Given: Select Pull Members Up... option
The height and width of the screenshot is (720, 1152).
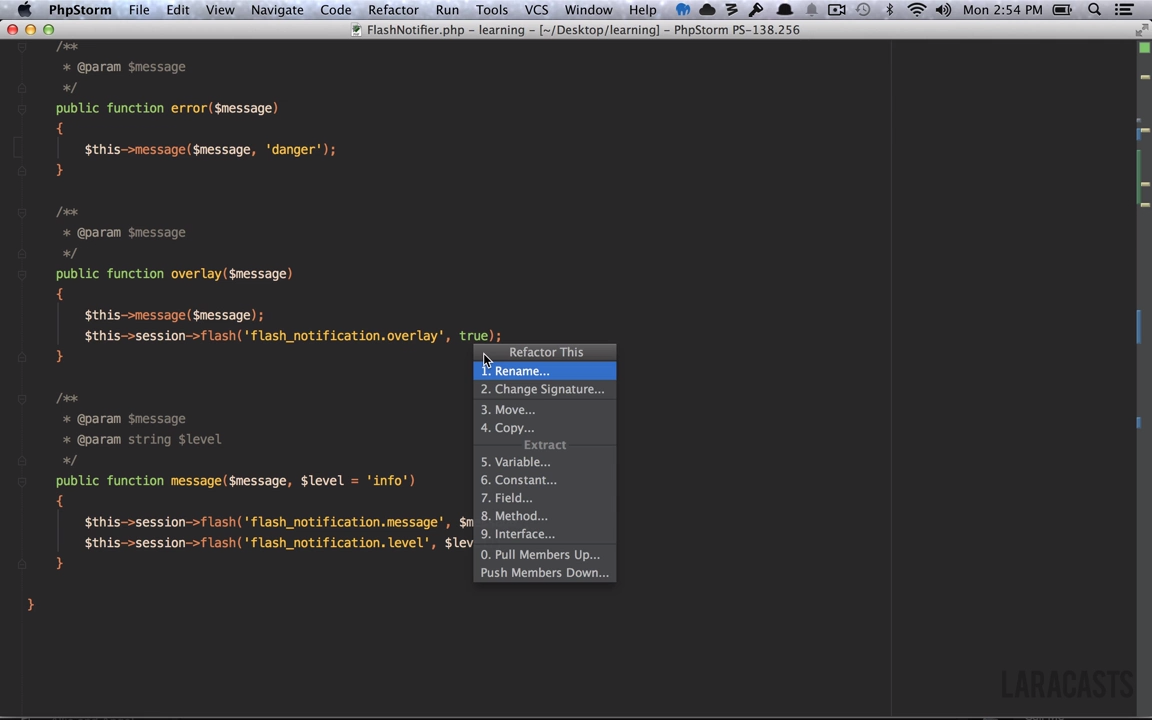Looking at the screenshot, I should click(x=544, y=555).
